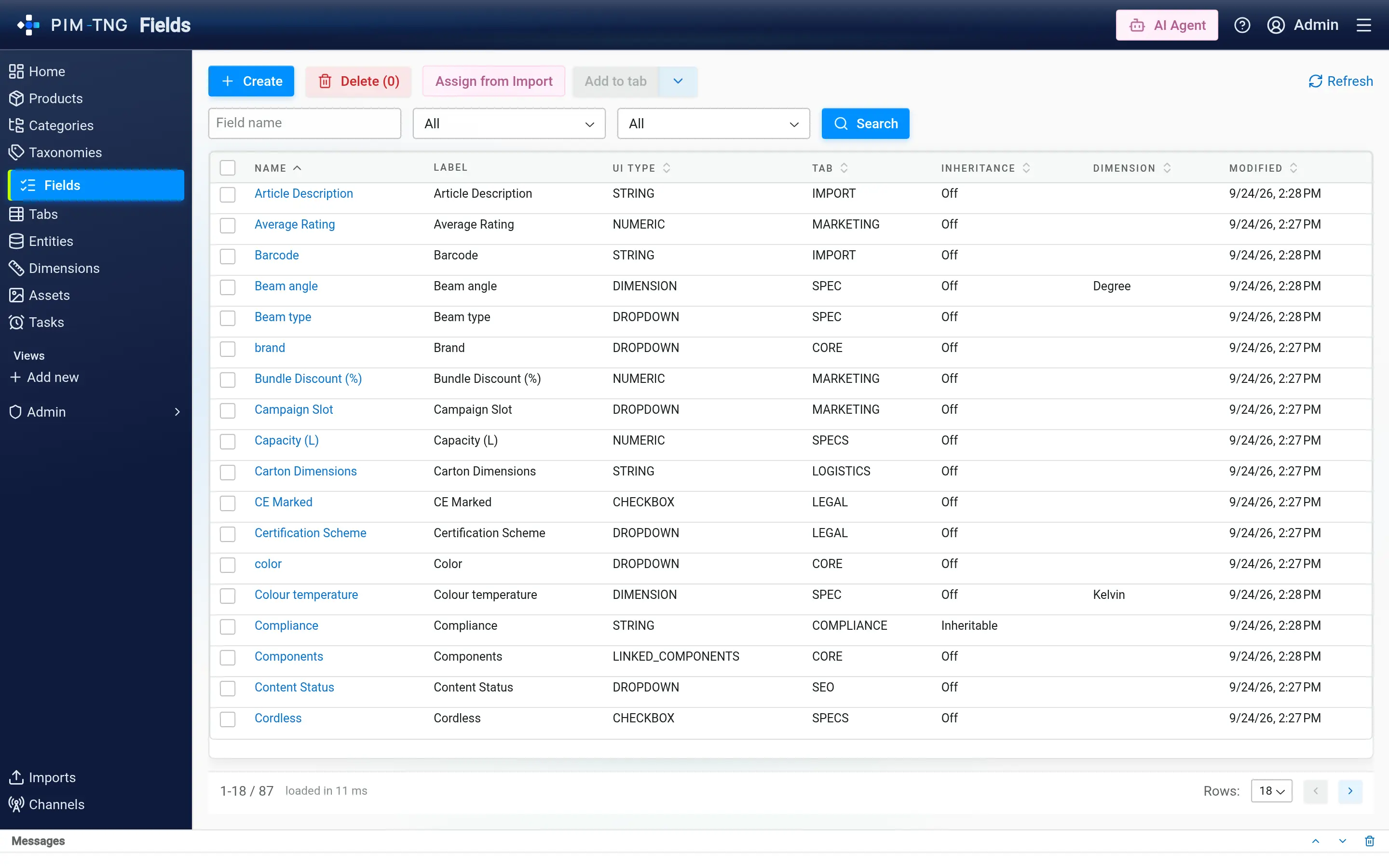Open the Rows per page dropdown

1271,791
